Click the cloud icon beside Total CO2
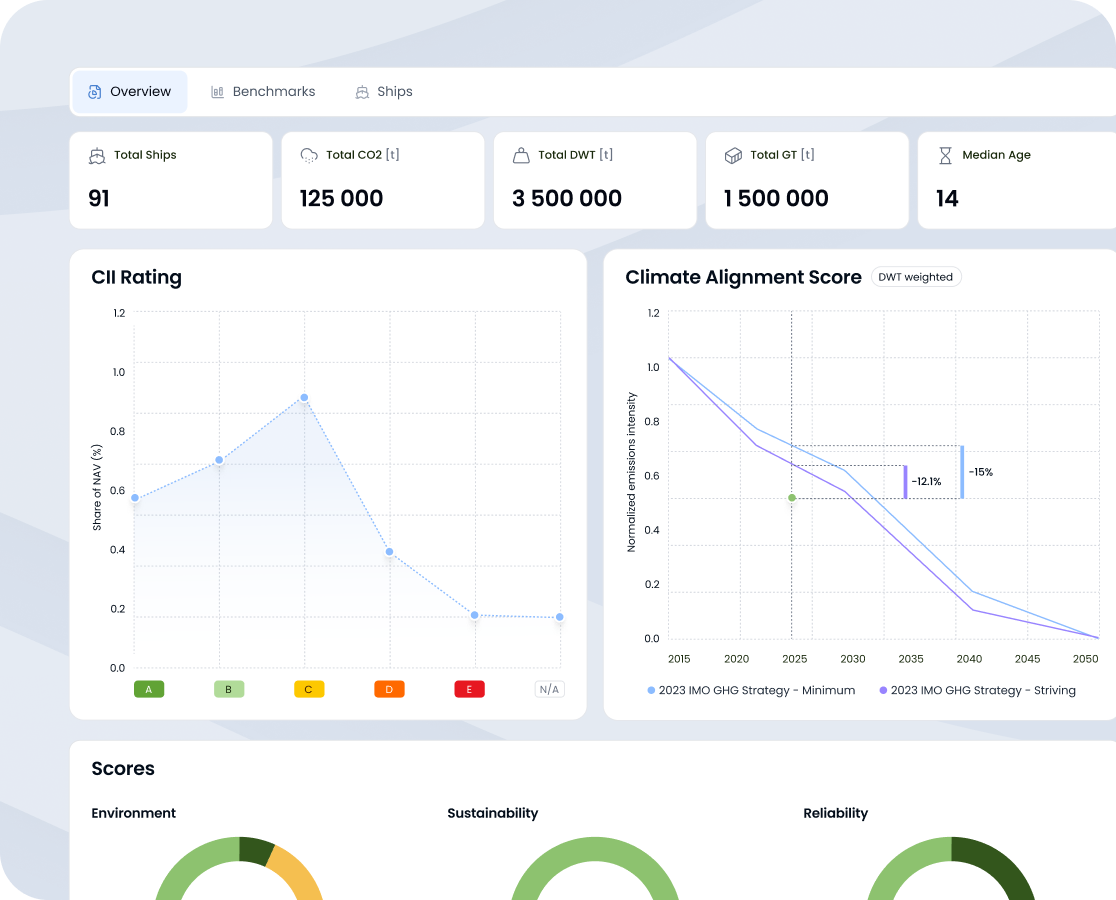The width and height of the screenshot is (1116, 900). coord(309,156)
